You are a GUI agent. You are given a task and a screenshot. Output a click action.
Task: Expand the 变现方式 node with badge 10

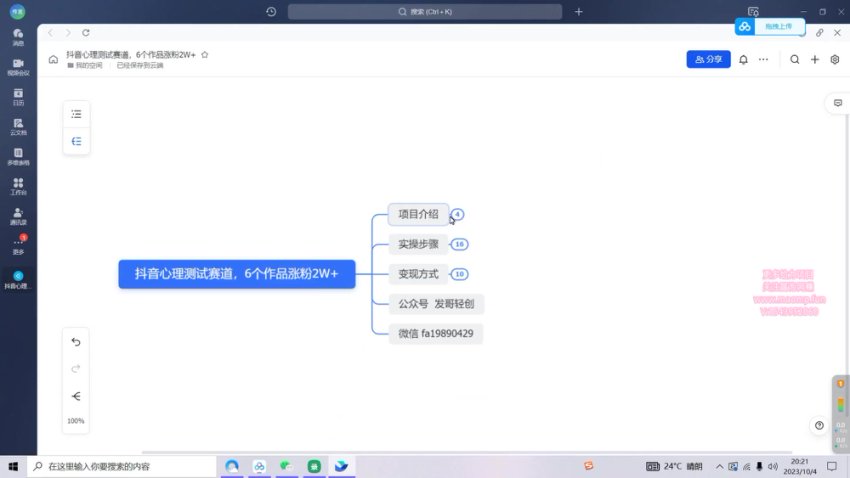[459, 274]
